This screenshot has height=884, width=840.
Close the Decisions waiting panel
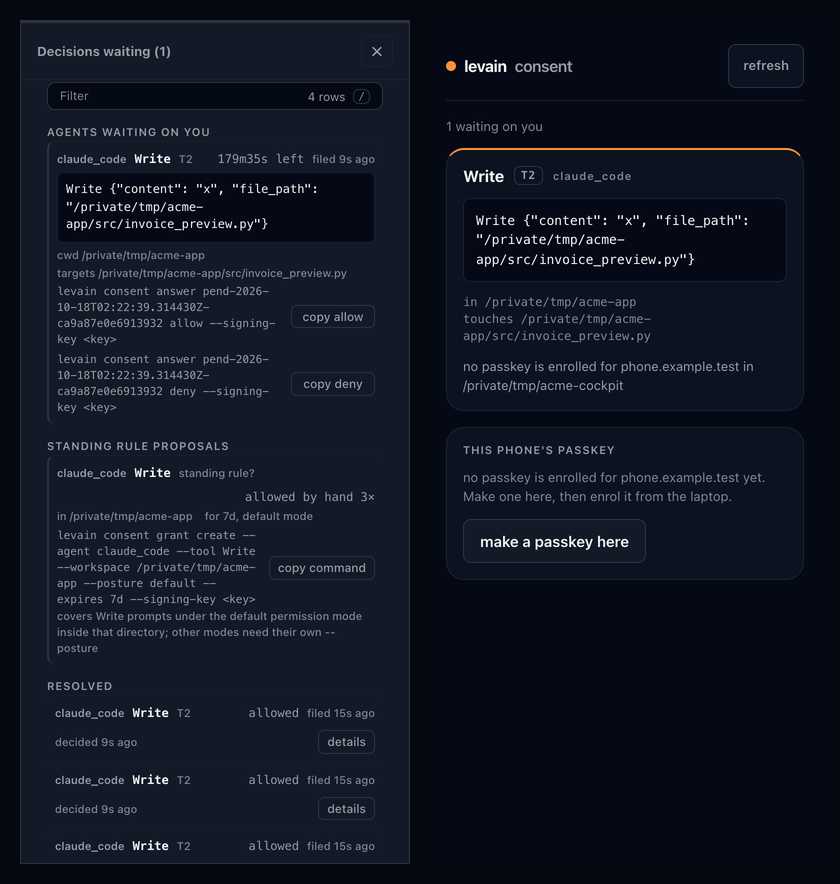(377, 51)
